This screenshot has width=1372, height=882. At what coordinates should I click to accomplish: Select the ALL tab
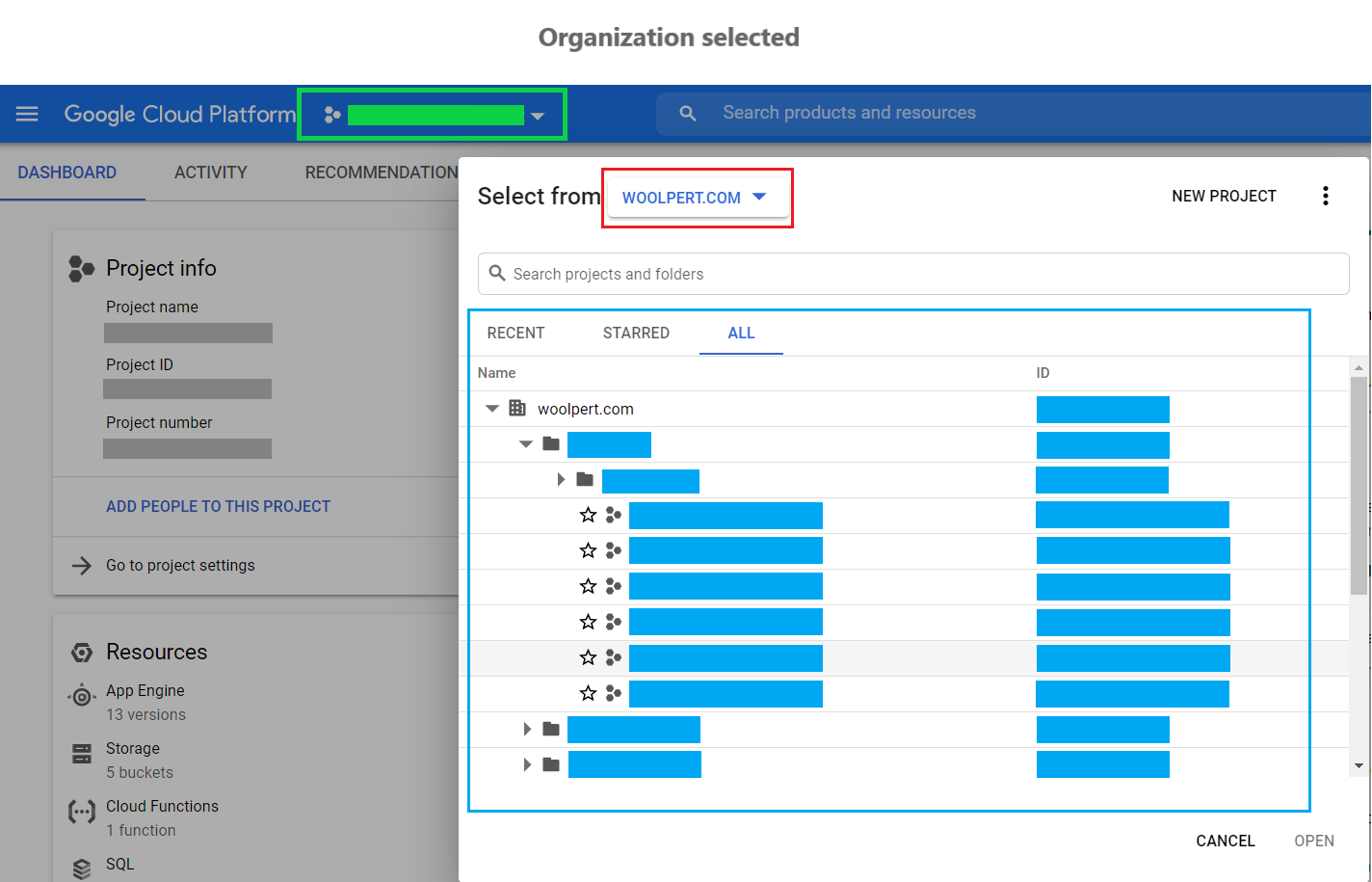[x=741, y=334]
